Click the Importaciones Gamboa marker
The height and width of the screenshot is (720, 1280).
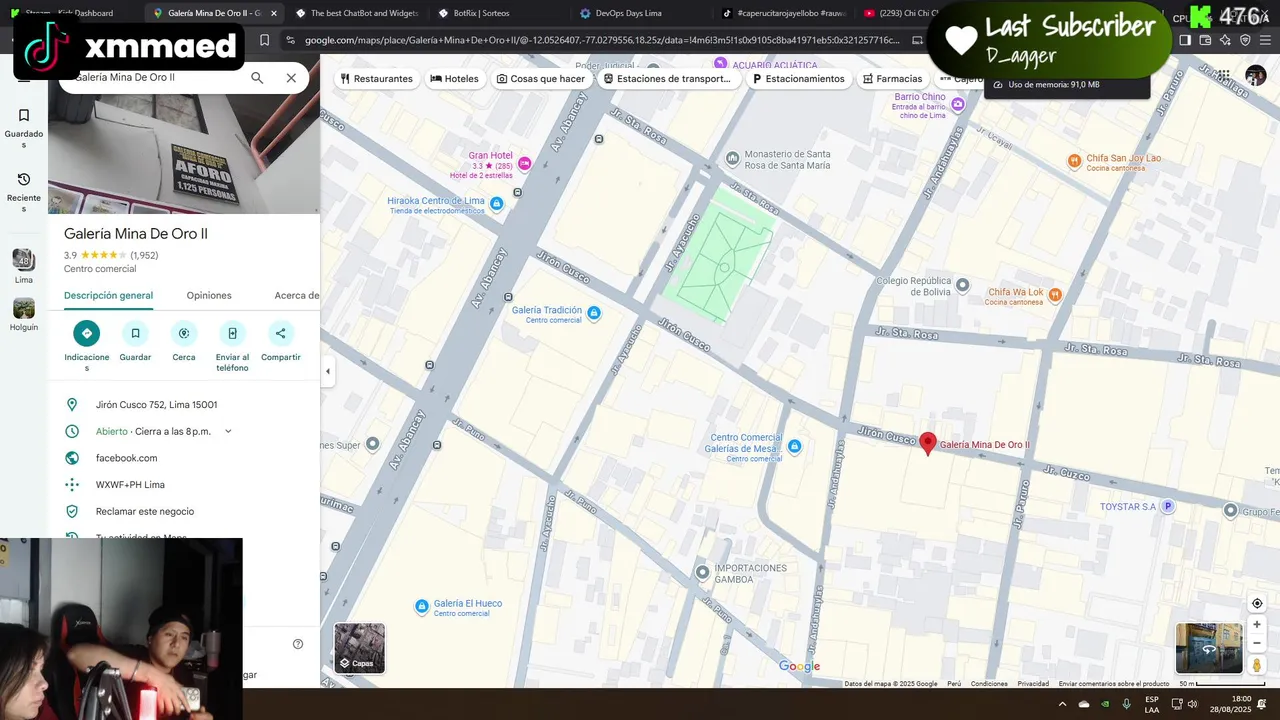pyautogui.click(x=702, y=573)
